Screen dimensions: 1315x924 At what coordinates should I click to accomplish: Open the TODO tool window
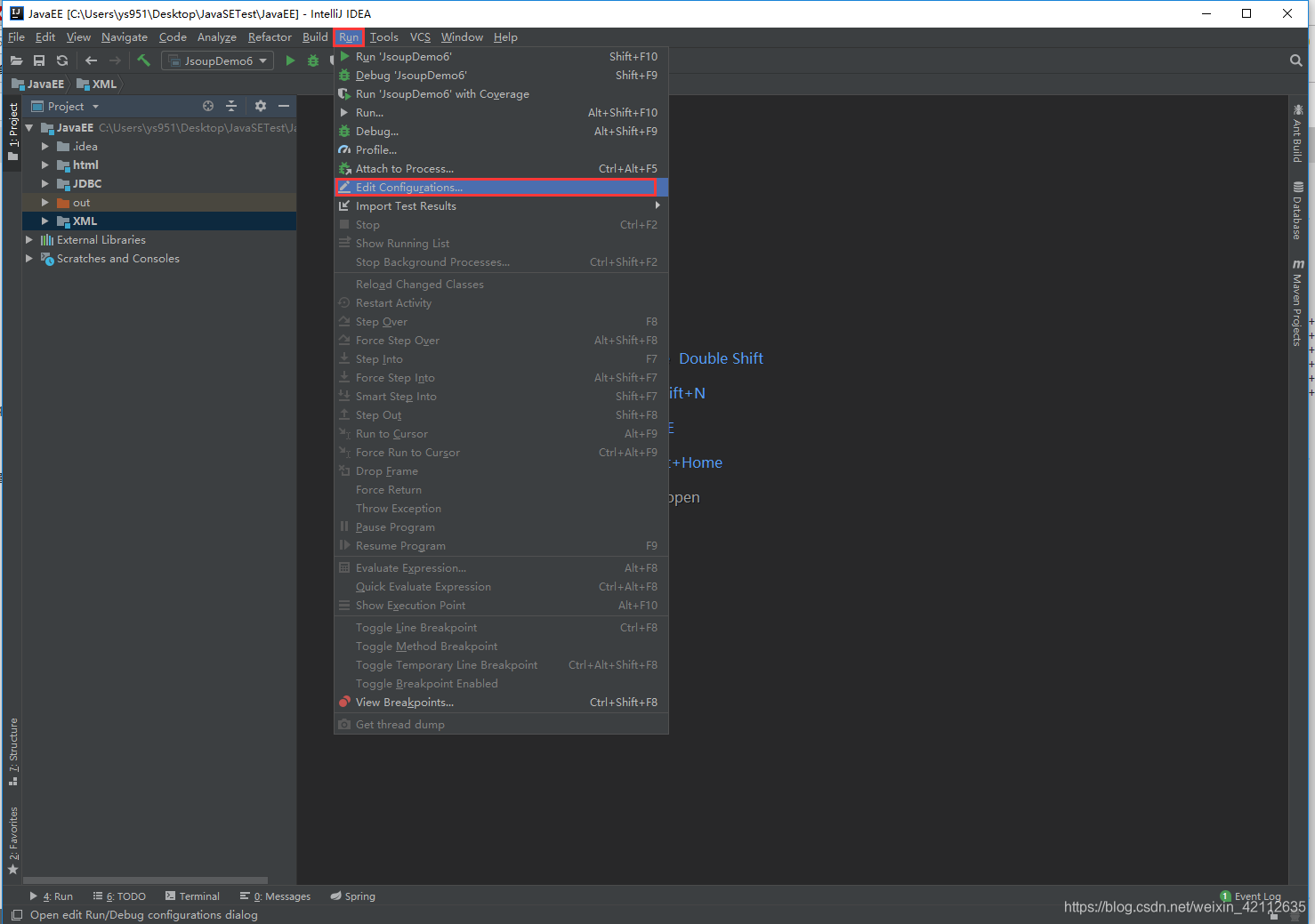[x=119, y=896]
